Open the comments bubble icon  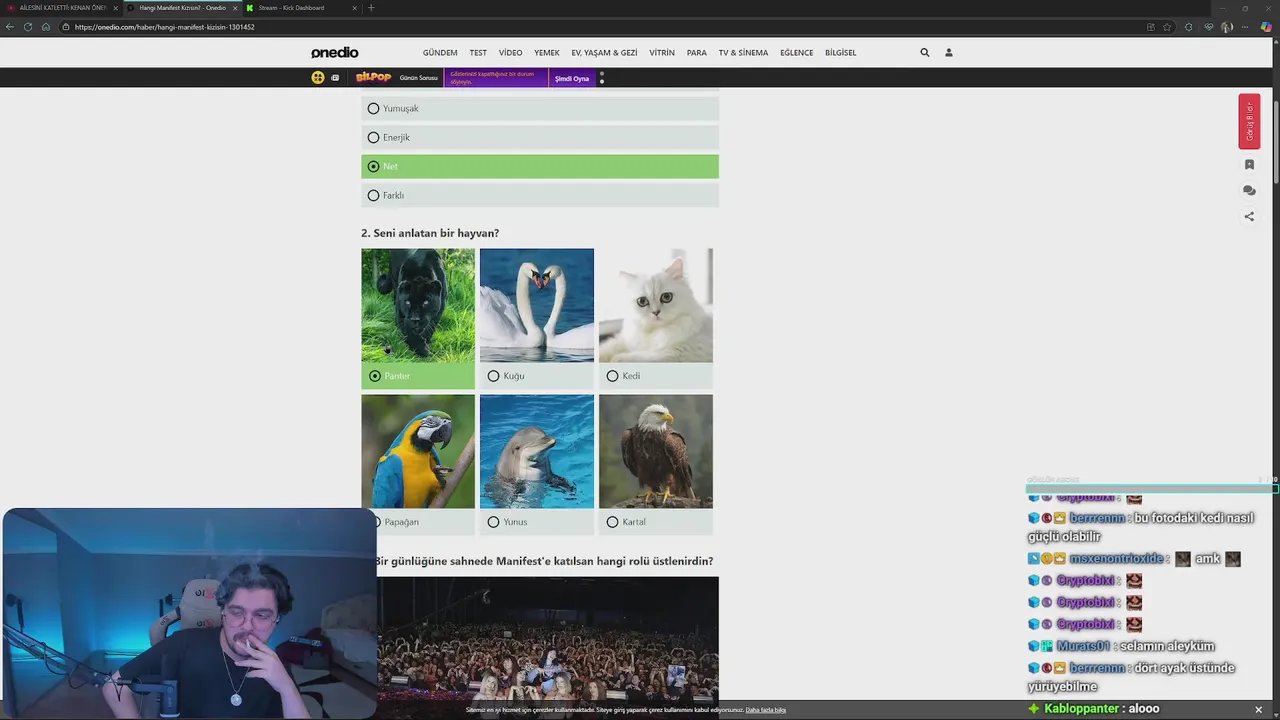click(1249, 190)
